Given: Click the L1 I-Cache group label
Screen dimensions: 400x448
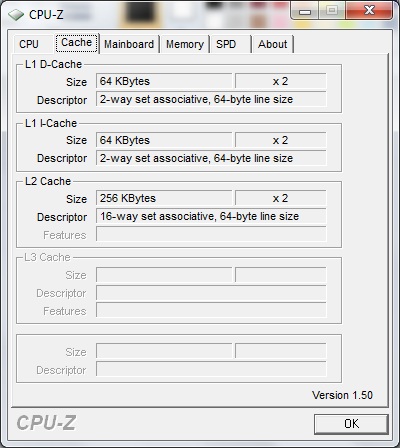Looking at the screenshot, I should pos(51,123).
